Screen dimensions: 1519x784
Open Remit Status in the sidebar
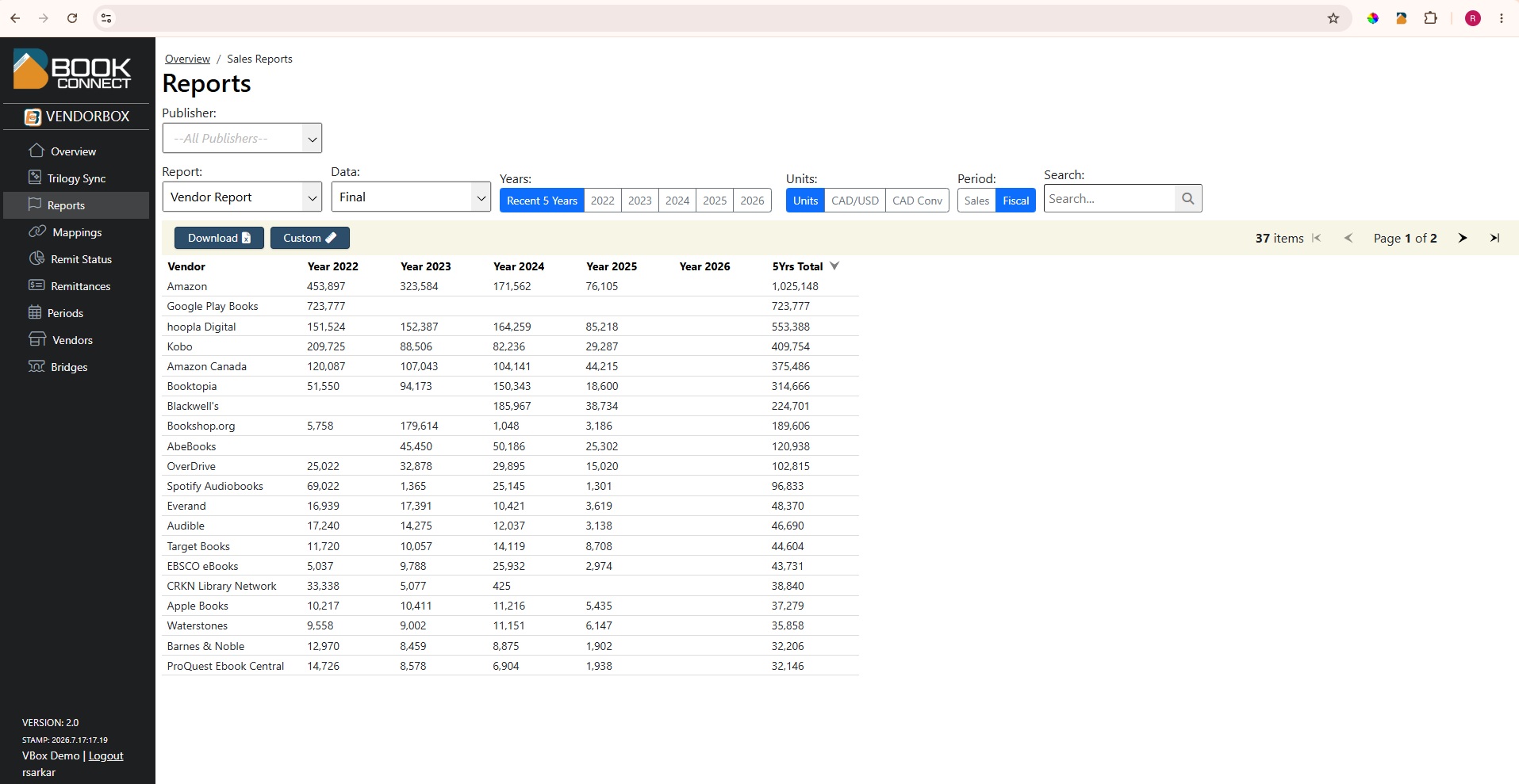pos(76,259)
